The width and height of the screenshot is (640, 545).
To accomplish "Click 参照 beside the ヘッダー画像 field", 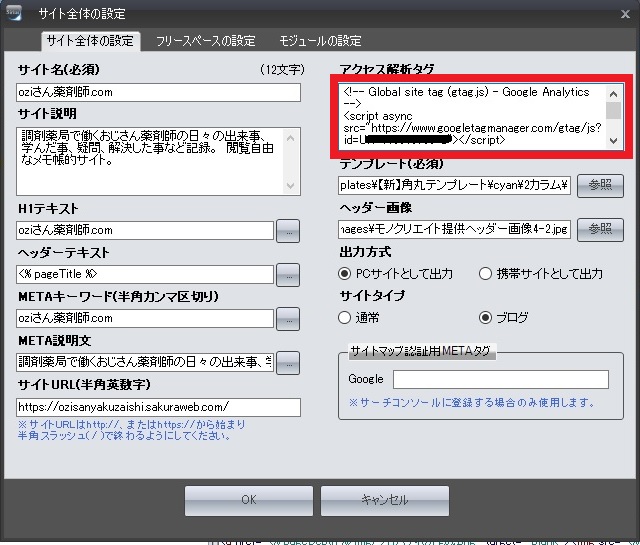I will (x=599, y=229).
